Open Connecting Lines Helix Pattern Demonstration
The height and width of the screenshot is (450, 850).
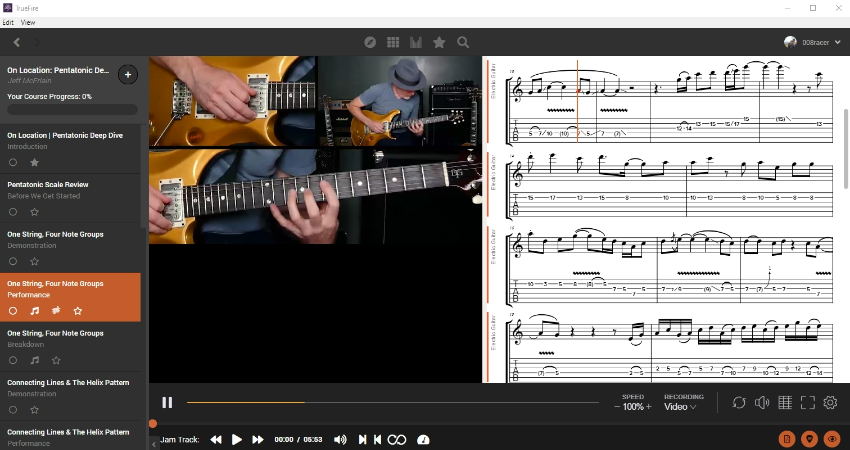70,396
